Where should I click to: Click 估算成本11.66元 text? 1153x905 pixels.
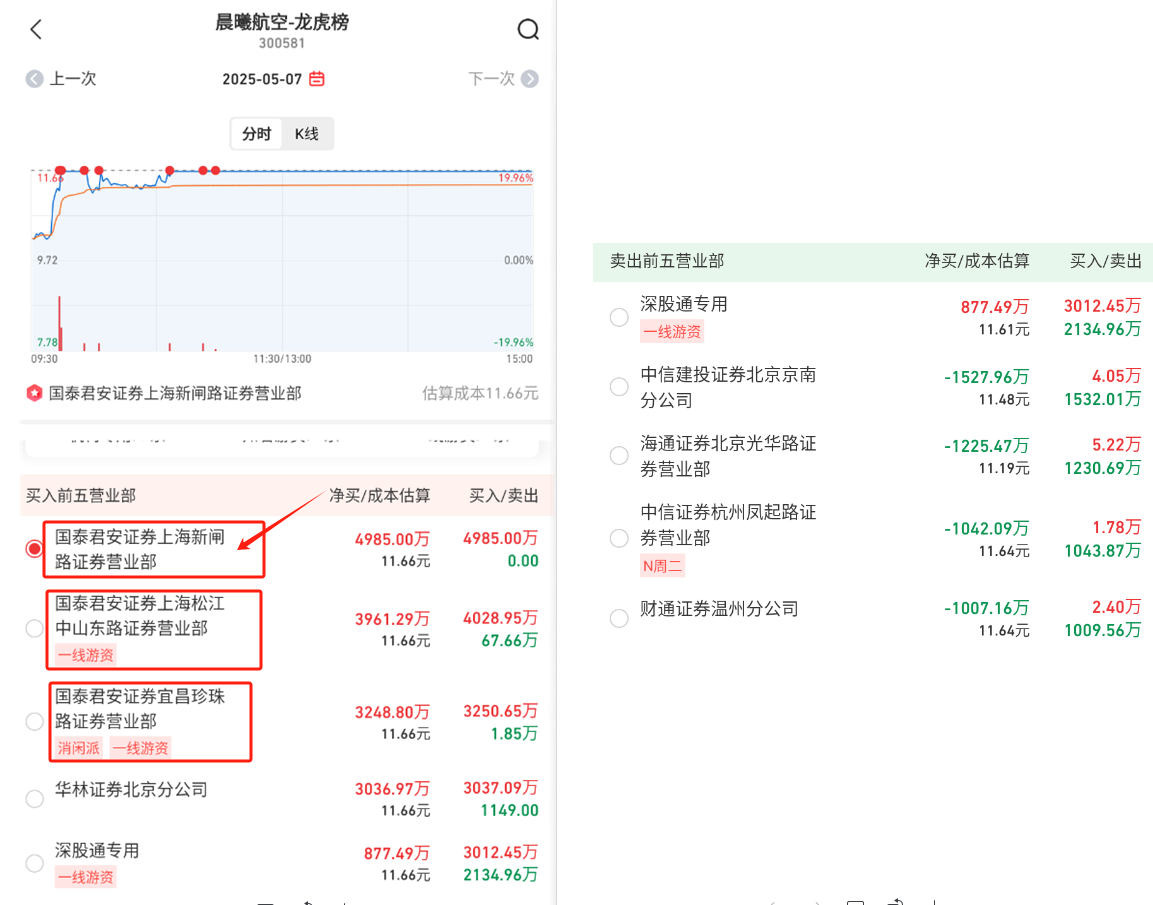click(480, 393)
